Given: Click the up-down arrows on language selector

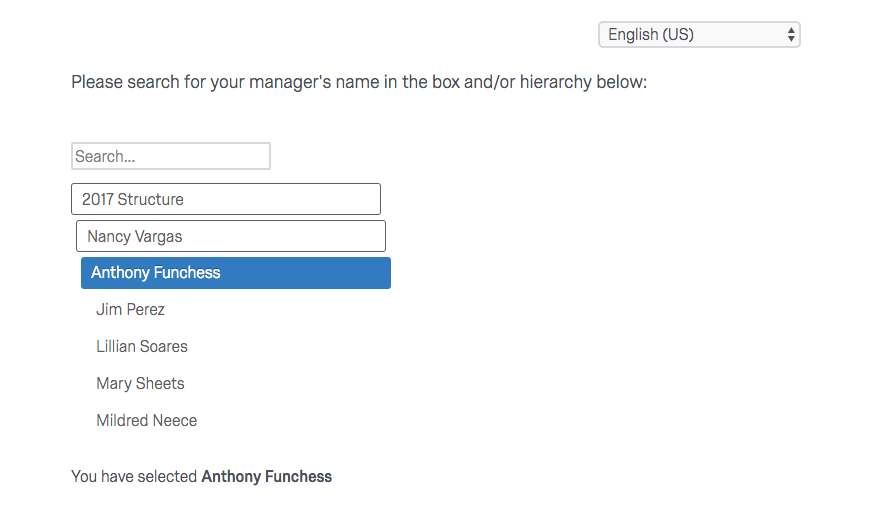Looking at the screenshot, I should (x=791, y=34).
